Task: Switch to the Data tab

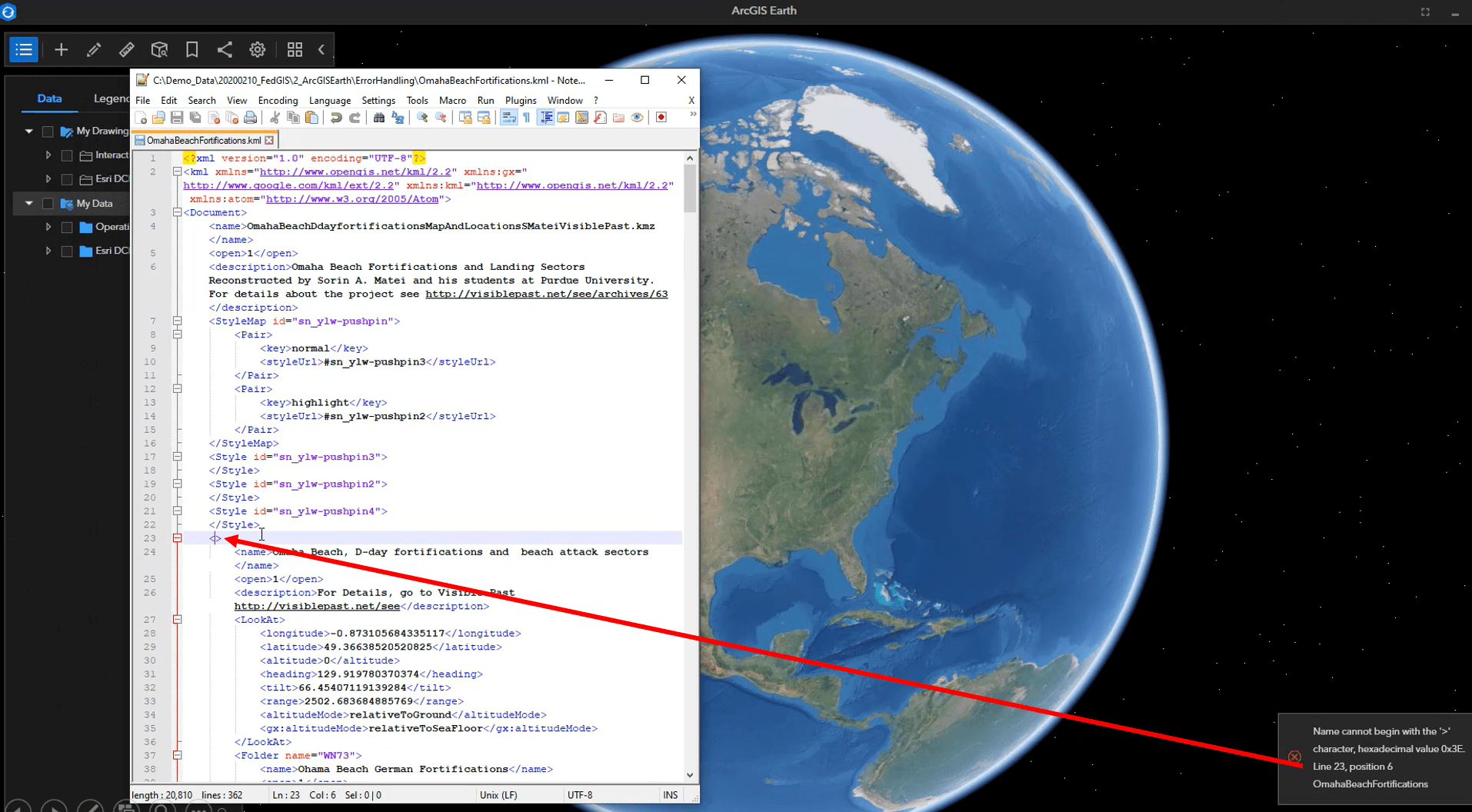Action: point(49,98)
